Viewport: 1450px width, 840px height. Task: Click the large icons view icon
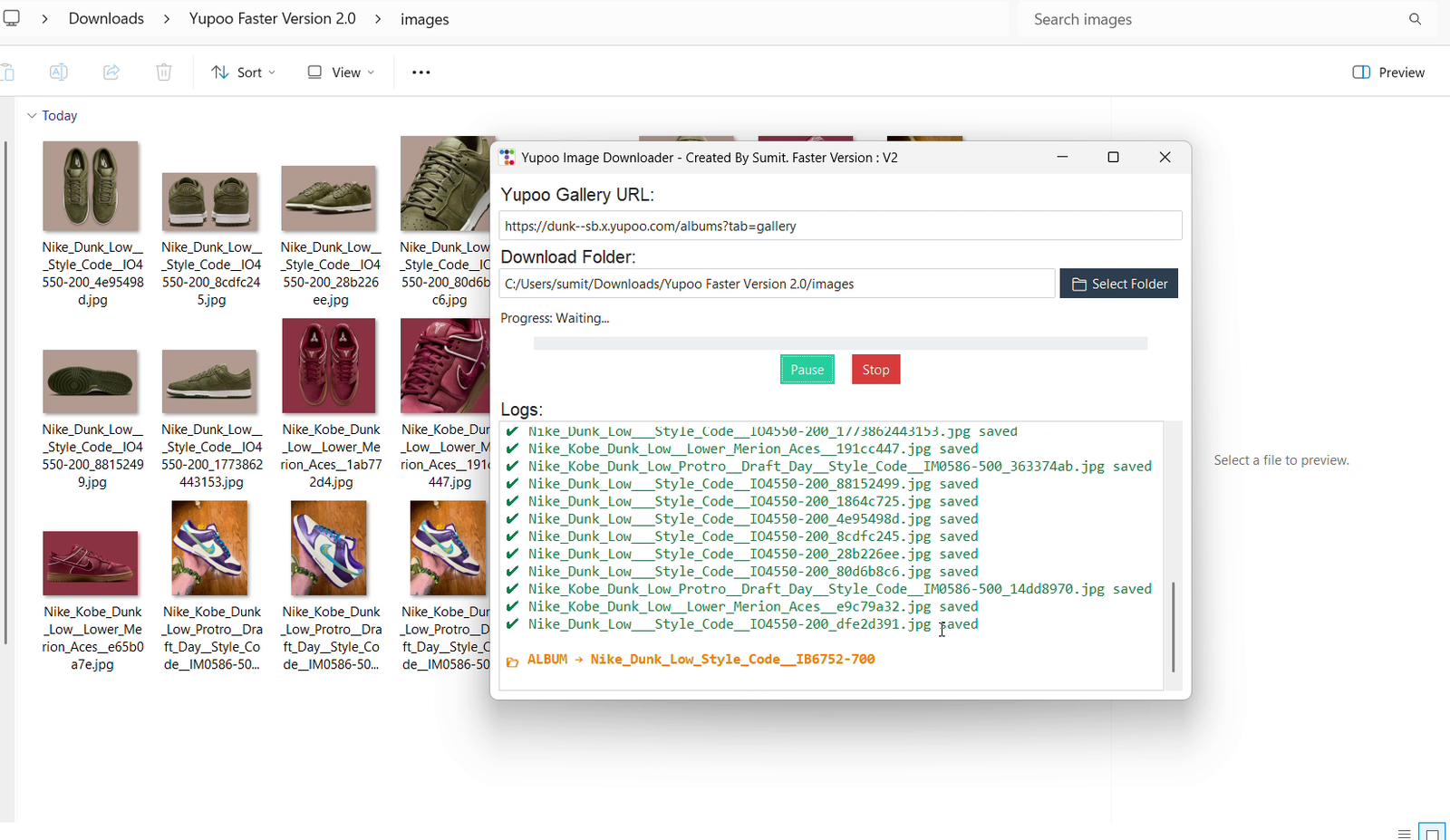point(1432,833)
